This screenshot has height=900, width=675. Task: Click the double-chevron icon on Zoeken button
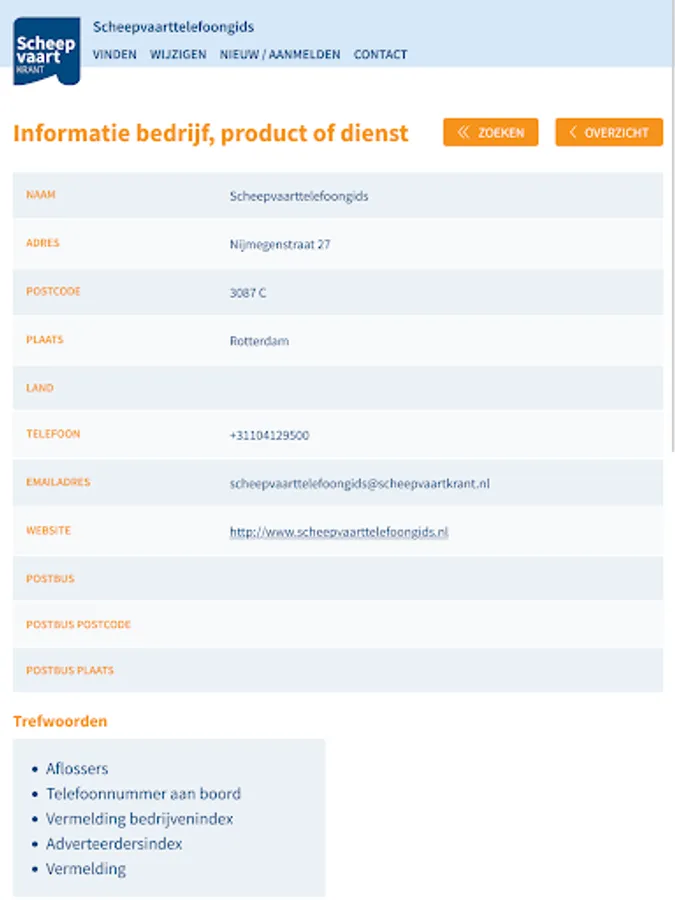coord(463,132)
